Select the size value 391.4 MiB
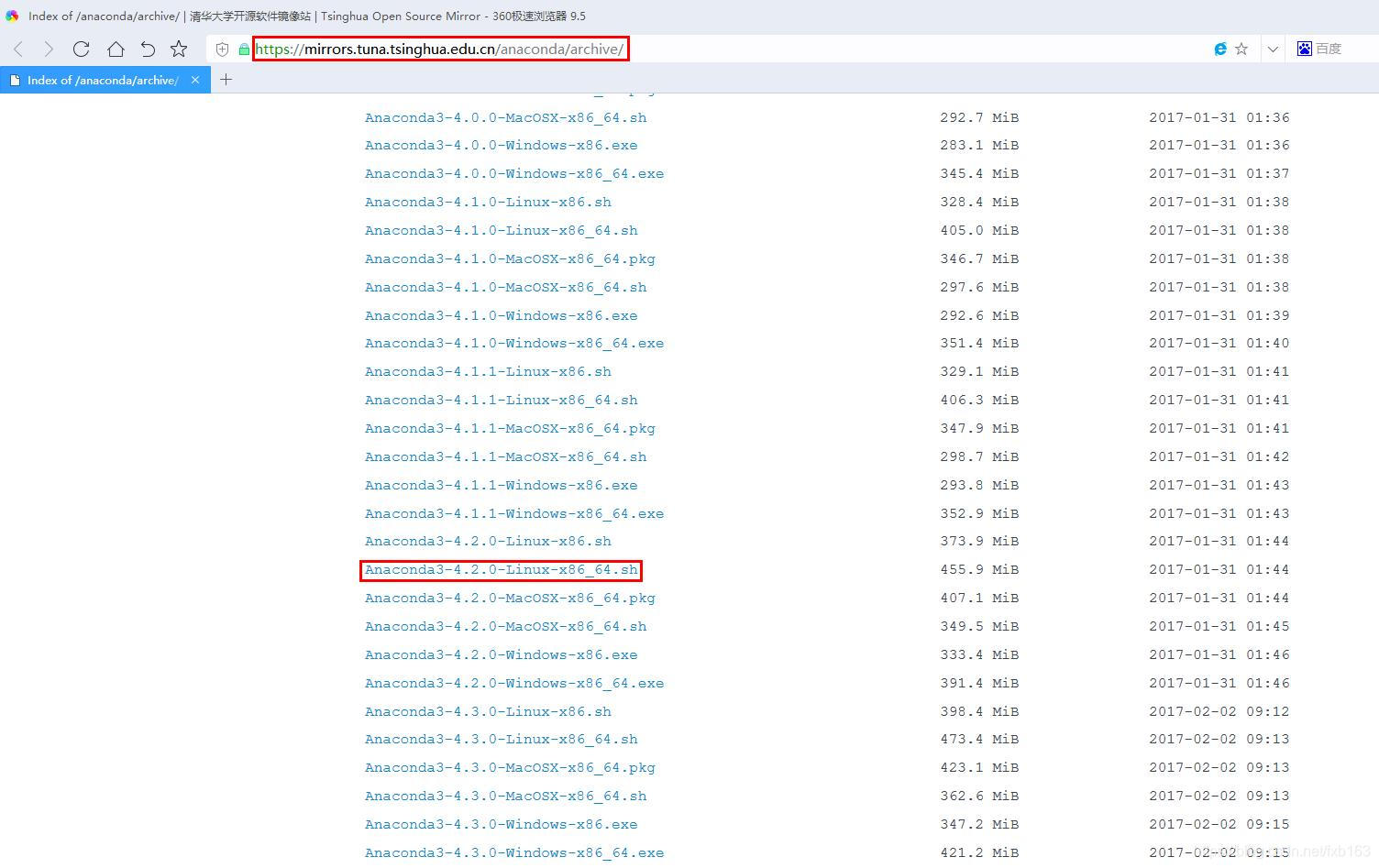This screenshot has width=1379, height=868. [x=979, y=684]
